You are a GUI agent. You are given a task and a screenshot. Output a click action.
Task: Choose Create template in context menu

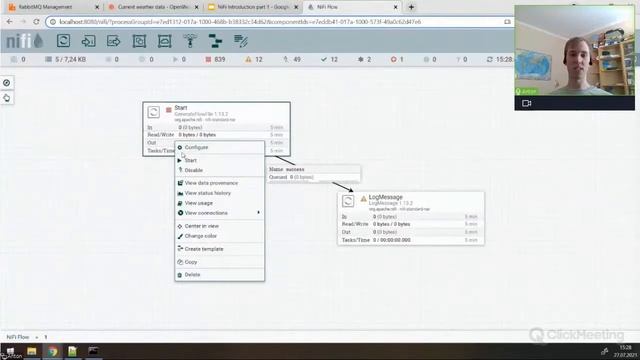[220, 249]
